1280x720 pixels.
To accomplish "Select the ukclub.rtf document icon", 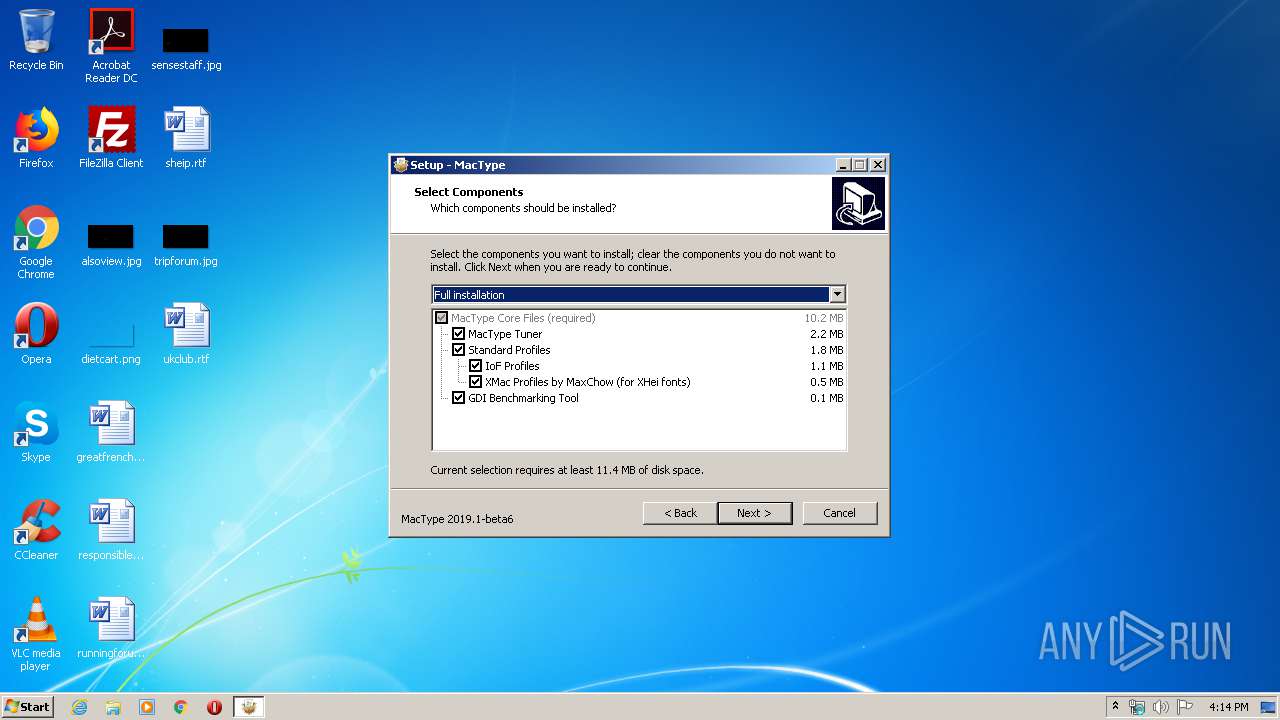I will [186, 334].
